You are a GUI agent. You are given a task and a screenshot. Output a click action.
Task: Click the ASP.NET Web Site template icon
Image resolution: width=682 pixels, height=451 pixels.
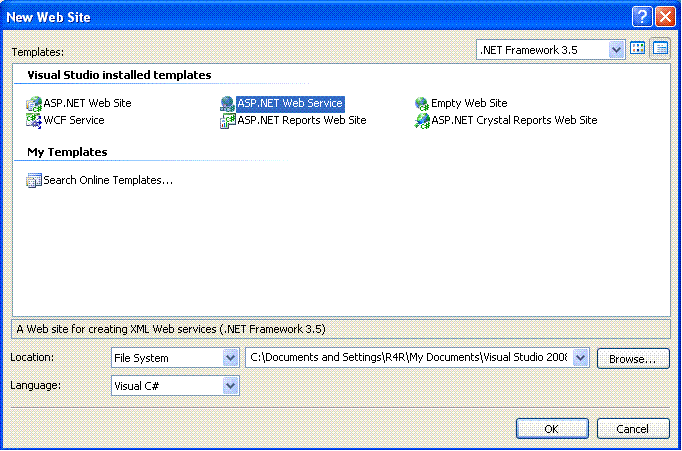[34, 104]
